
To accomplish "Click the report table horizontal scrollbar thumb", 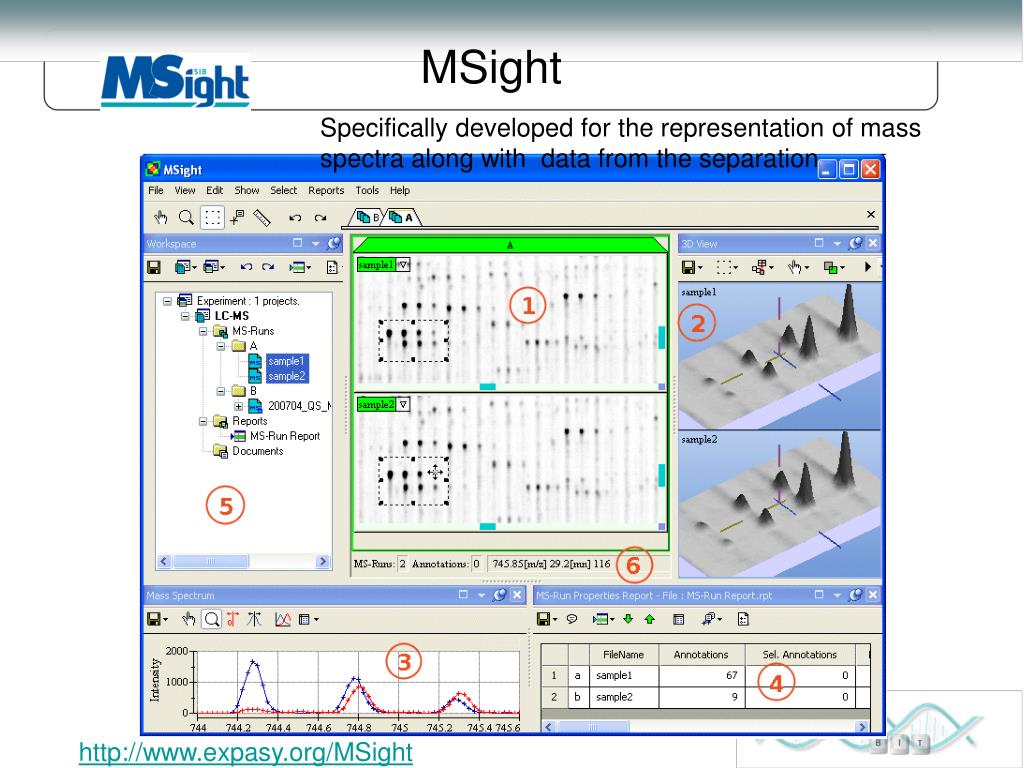I will point(592,727).
